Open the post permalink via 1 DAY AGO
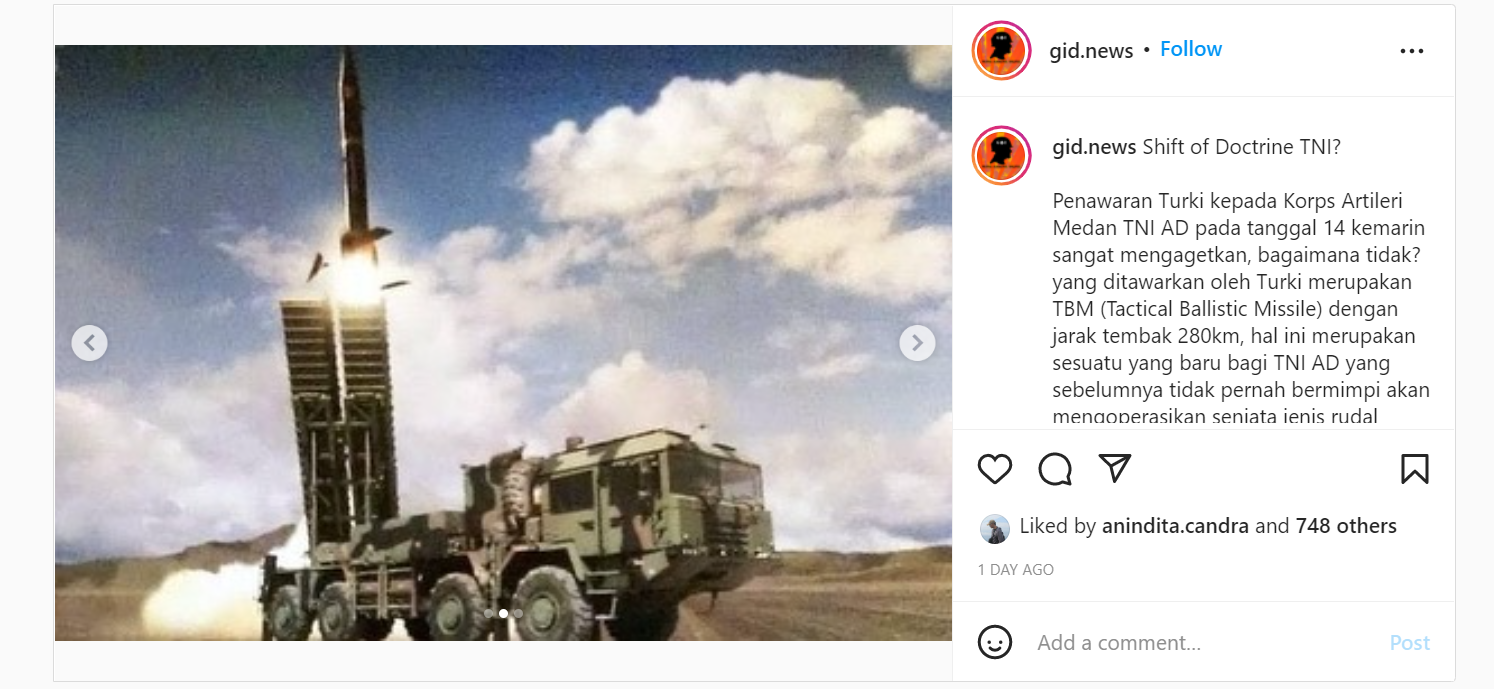Screen dimensions: 1494x689 (x=1016, y=570)
